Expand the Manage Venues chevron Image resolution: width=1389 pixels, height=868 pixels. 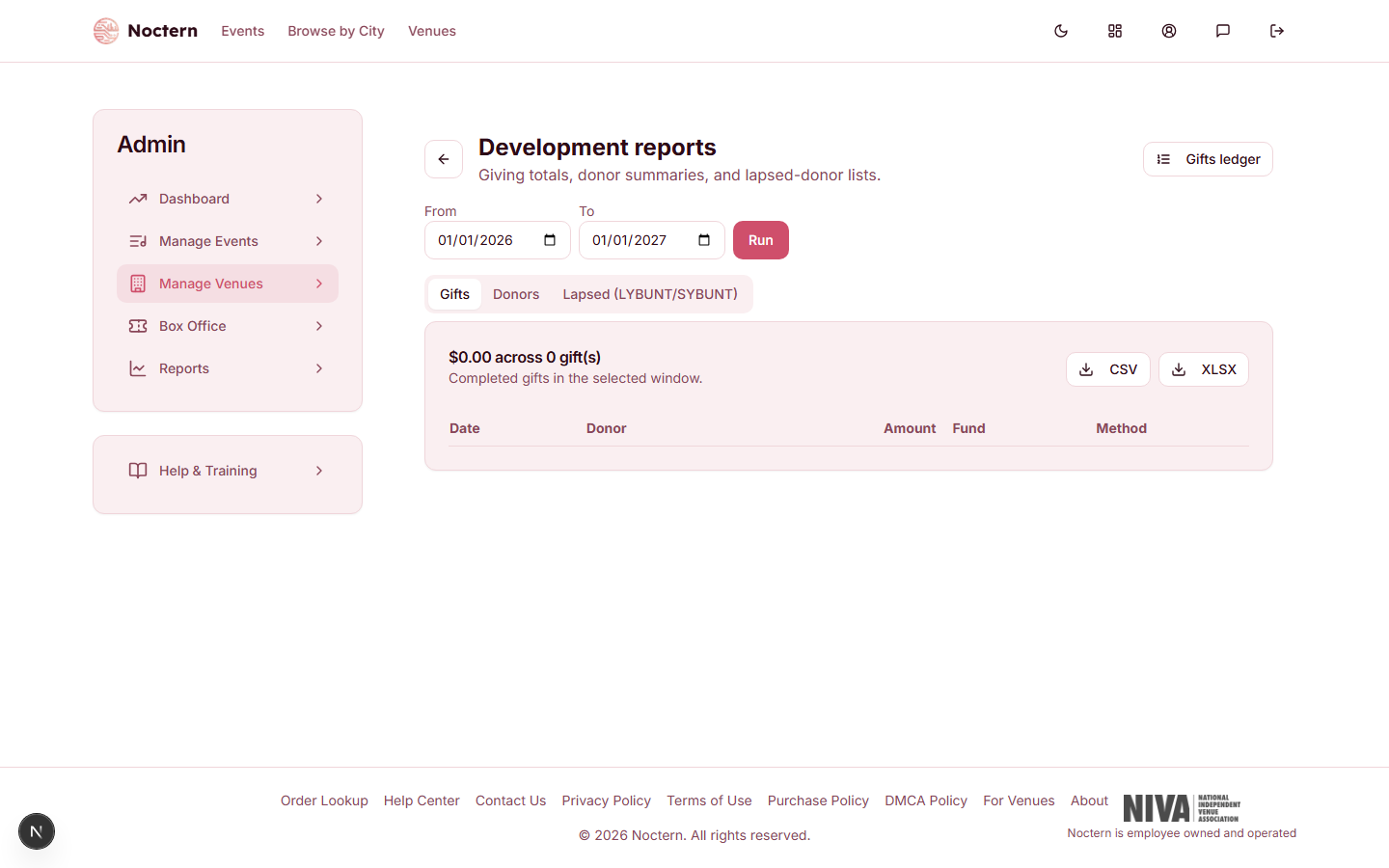tap(319, 284)
